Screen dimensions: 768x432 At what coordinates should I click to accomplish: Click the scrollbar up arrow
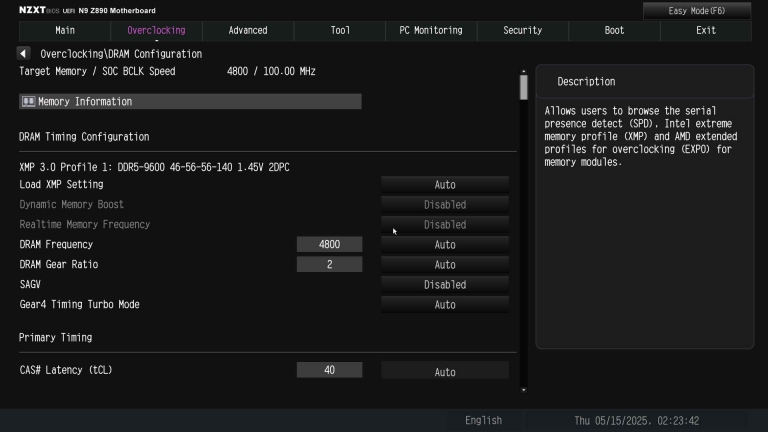[524, 72]
